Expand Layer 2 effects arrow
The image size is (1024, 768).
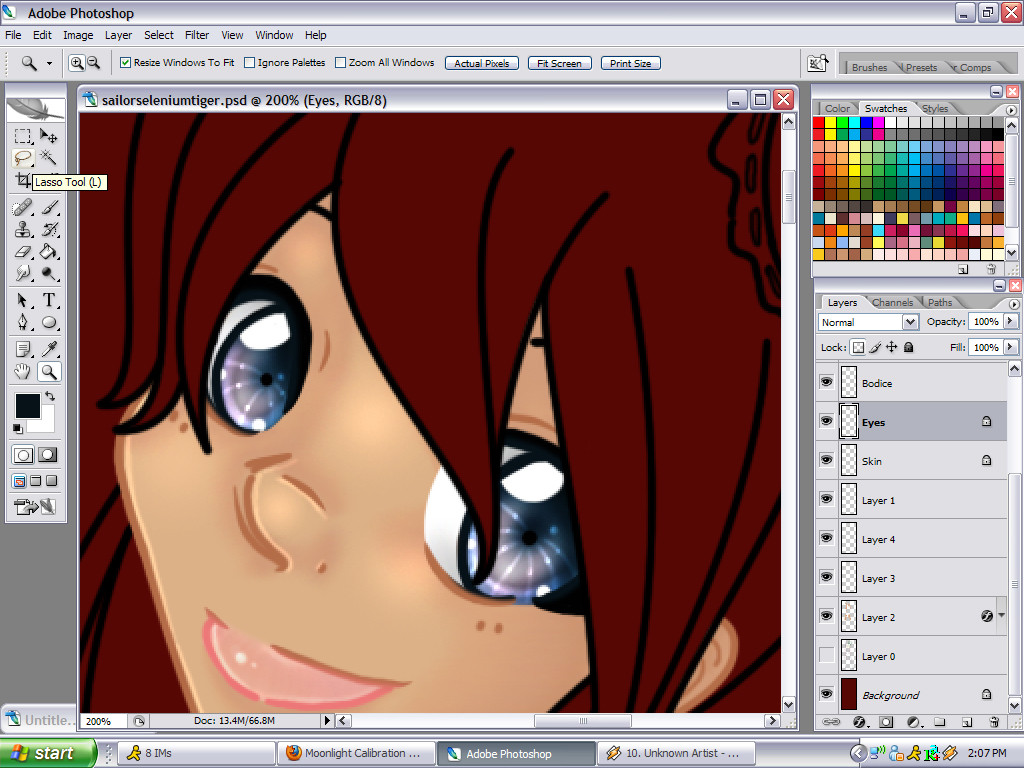tap(1001, 615)
